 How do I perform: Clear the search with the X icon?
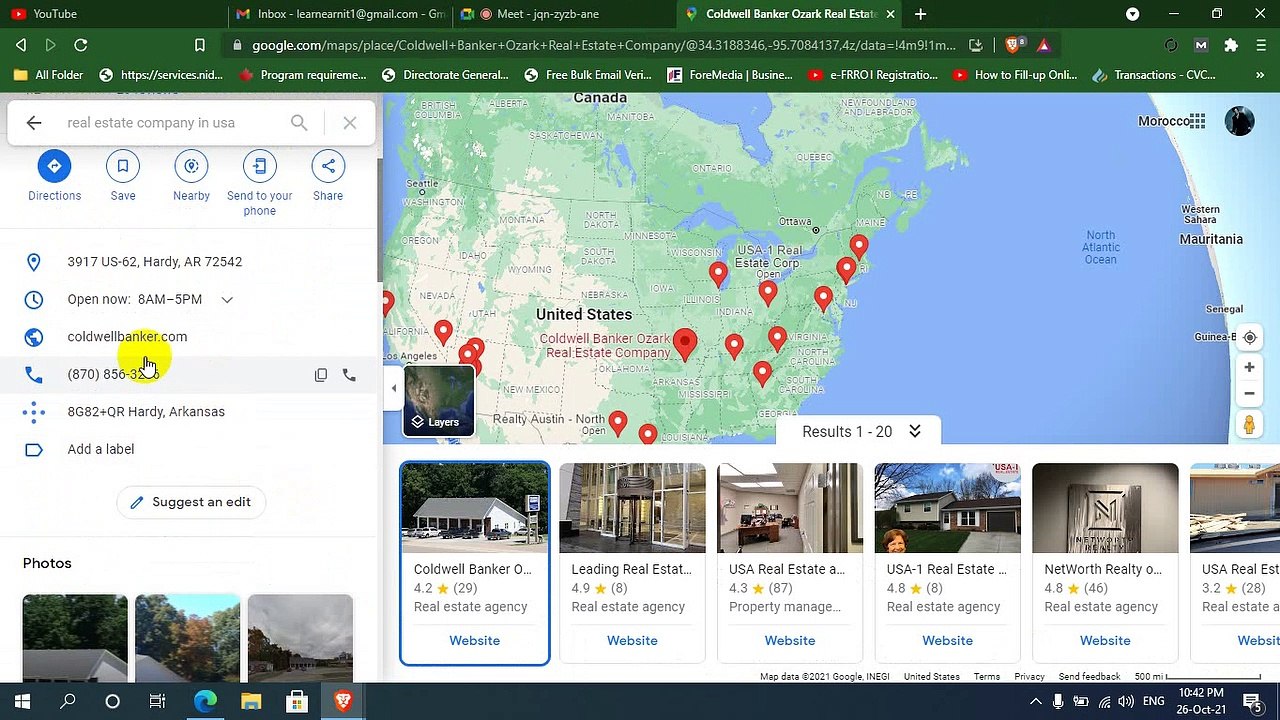pos(350,123)
